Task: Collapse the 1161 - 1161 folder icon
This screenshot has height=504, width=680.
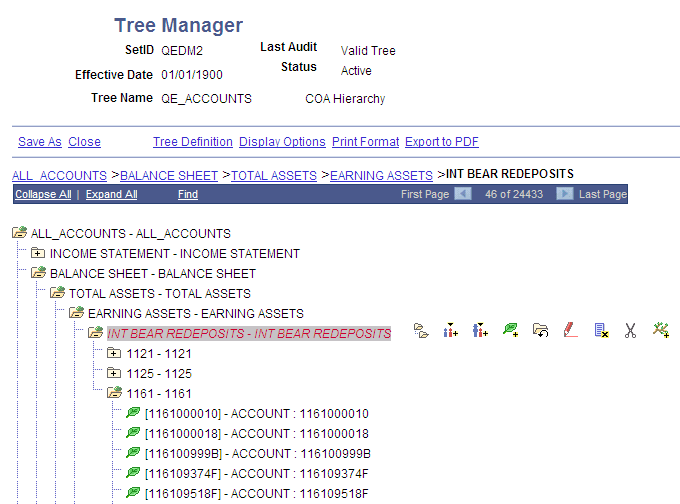Action: (x=114, y=393)
